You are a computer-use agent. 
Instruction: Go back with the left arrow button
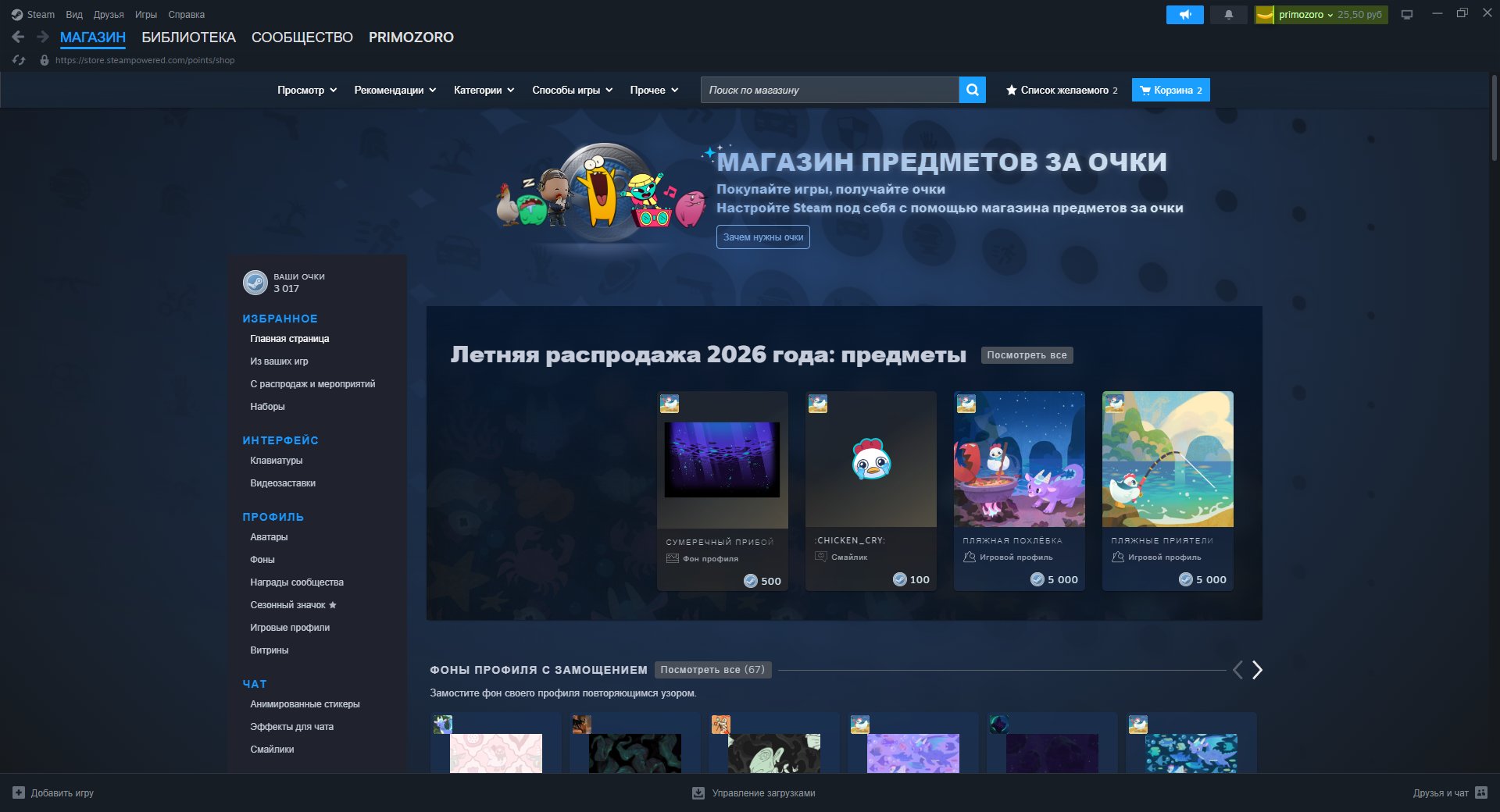pos(18,37)
